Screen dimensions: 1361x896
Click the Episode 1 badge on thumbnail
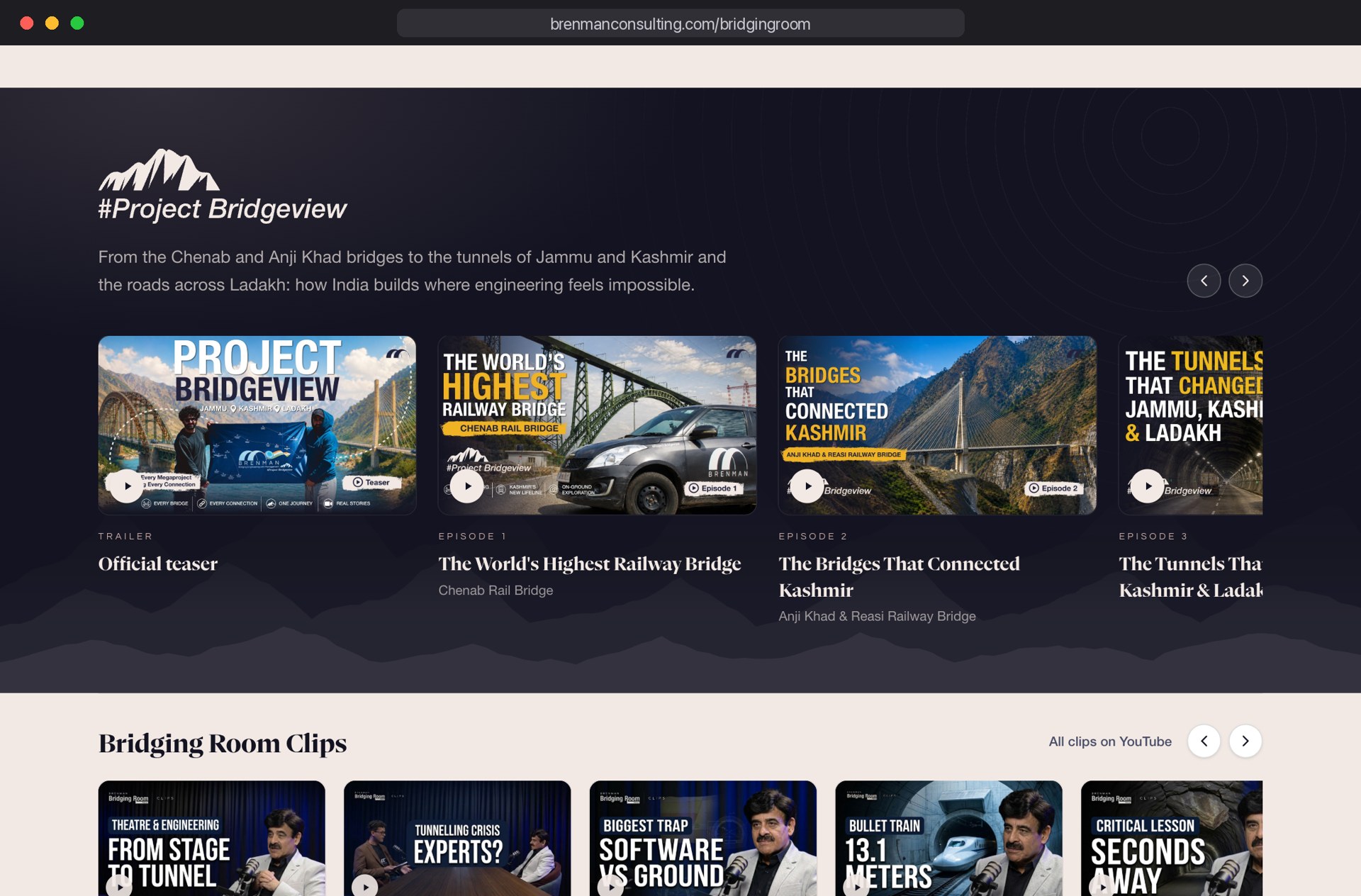tap(713, 488)
